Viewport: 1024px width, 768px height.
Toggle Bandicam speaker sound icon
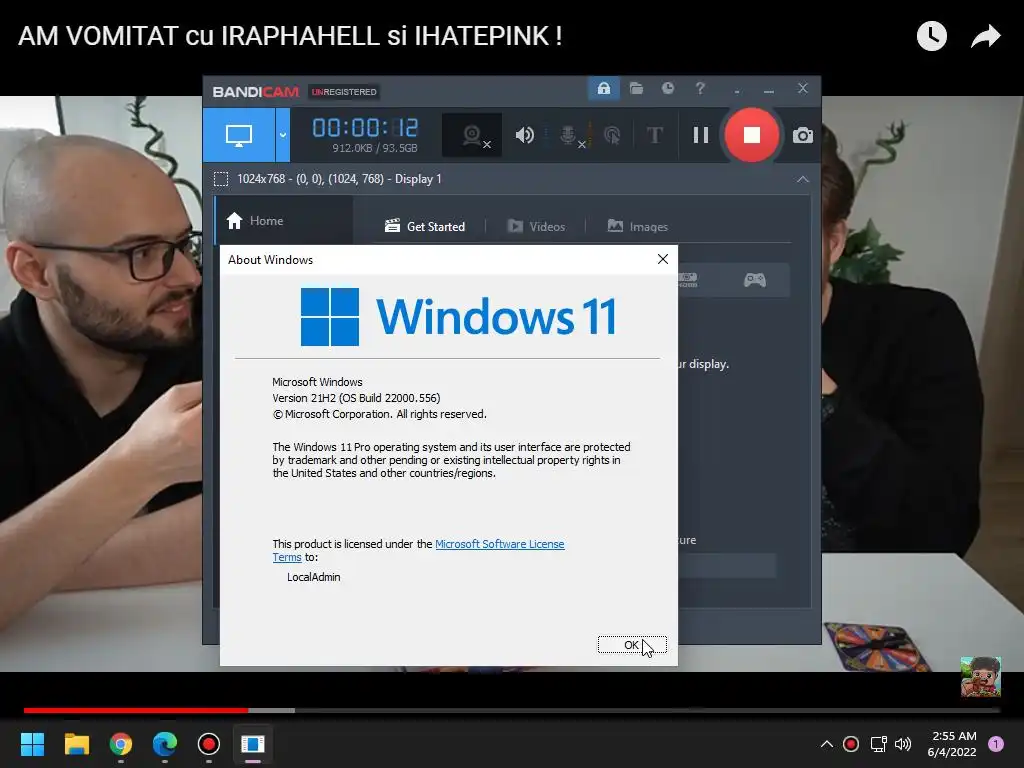tap(524, 135)
